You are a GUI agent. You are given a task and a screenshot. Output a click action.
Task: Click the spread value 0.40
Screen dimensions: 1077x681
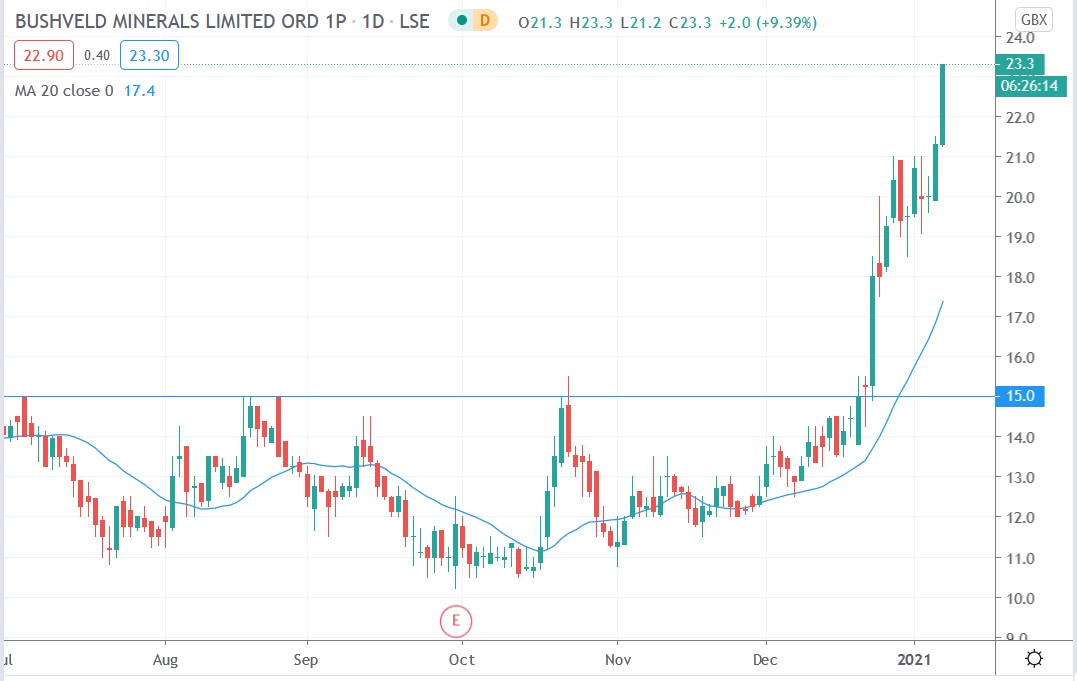point(97,56)
